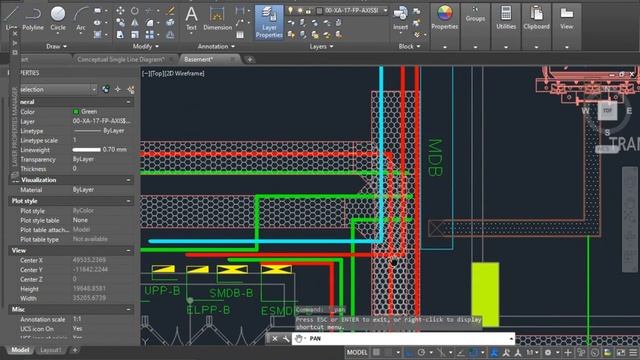Image resolution: width=640 pixels, height=360 pixels.
Task: Open Layer Properties manager
Action: tap(269, 22)
